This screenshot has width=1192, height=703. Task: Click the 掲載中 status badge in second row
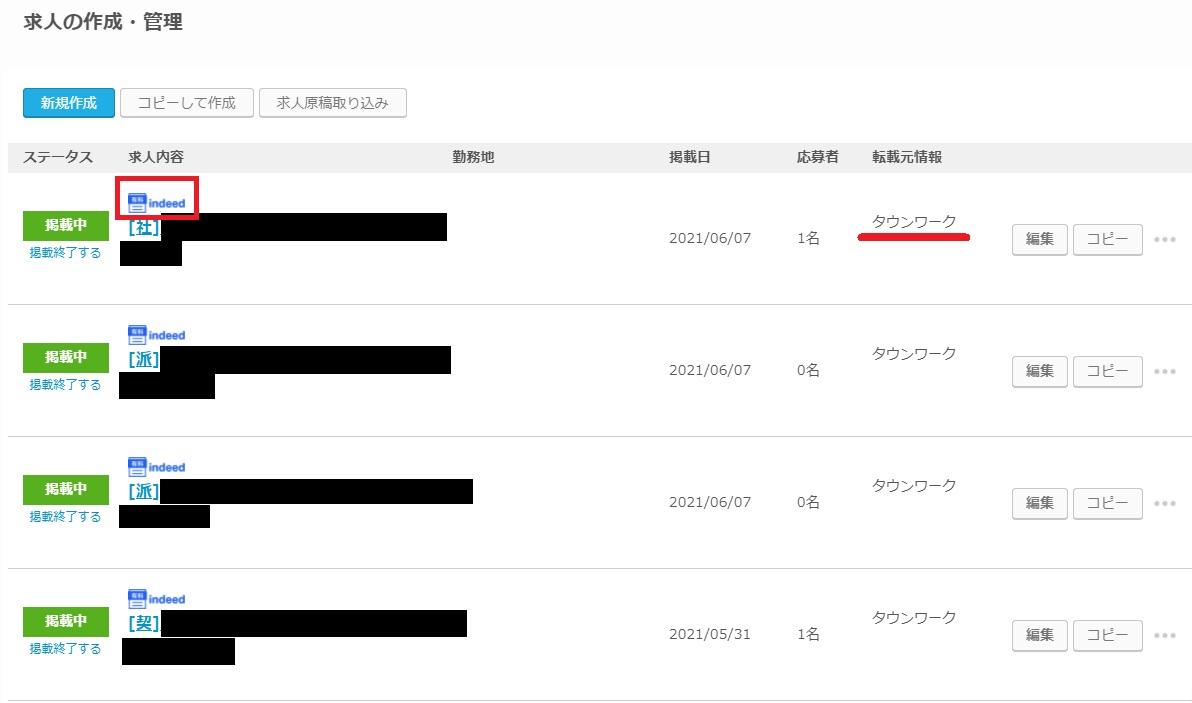(x=66, y=357)
